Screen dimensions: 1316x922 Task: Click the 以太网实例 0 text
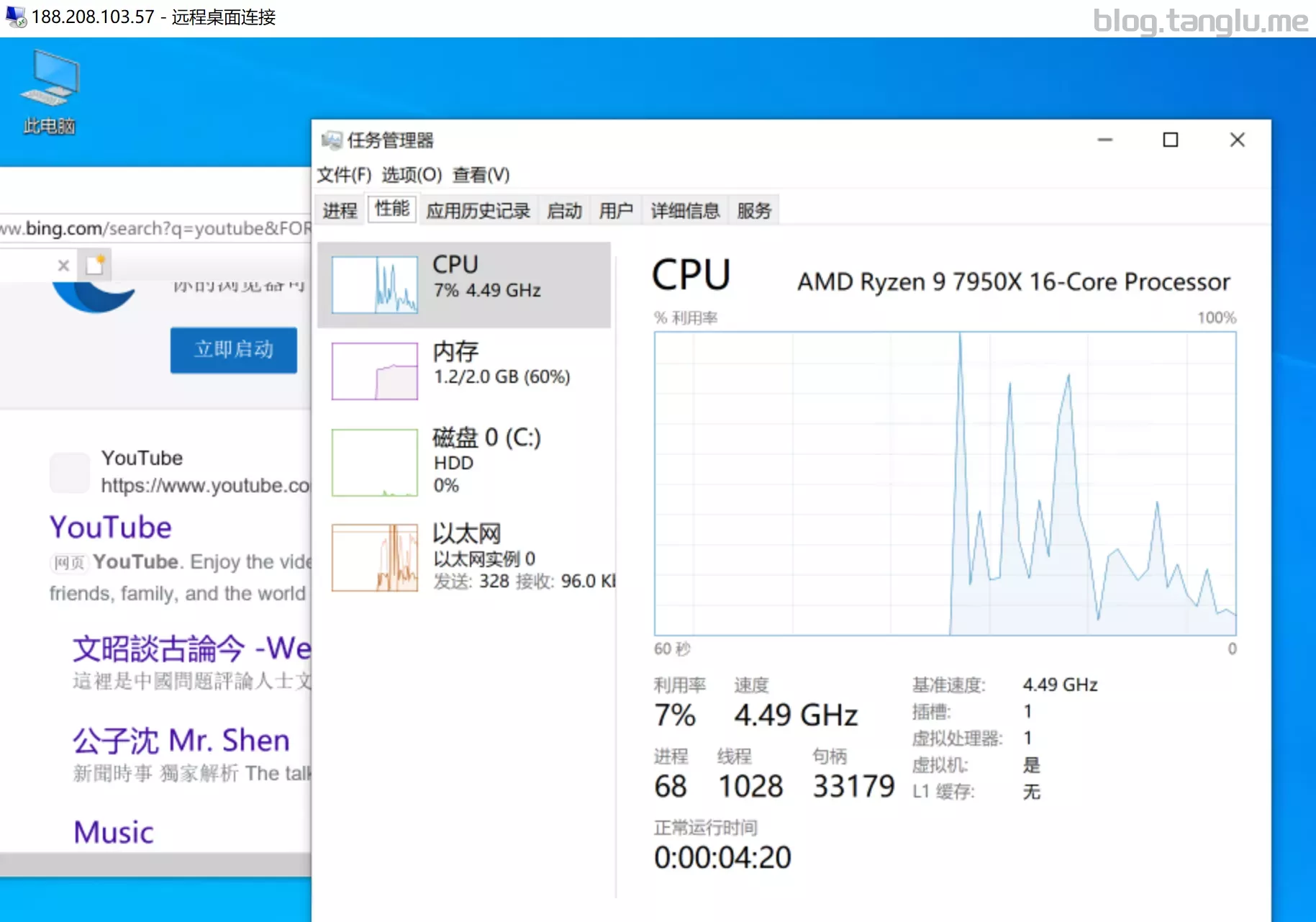(484, 559)
